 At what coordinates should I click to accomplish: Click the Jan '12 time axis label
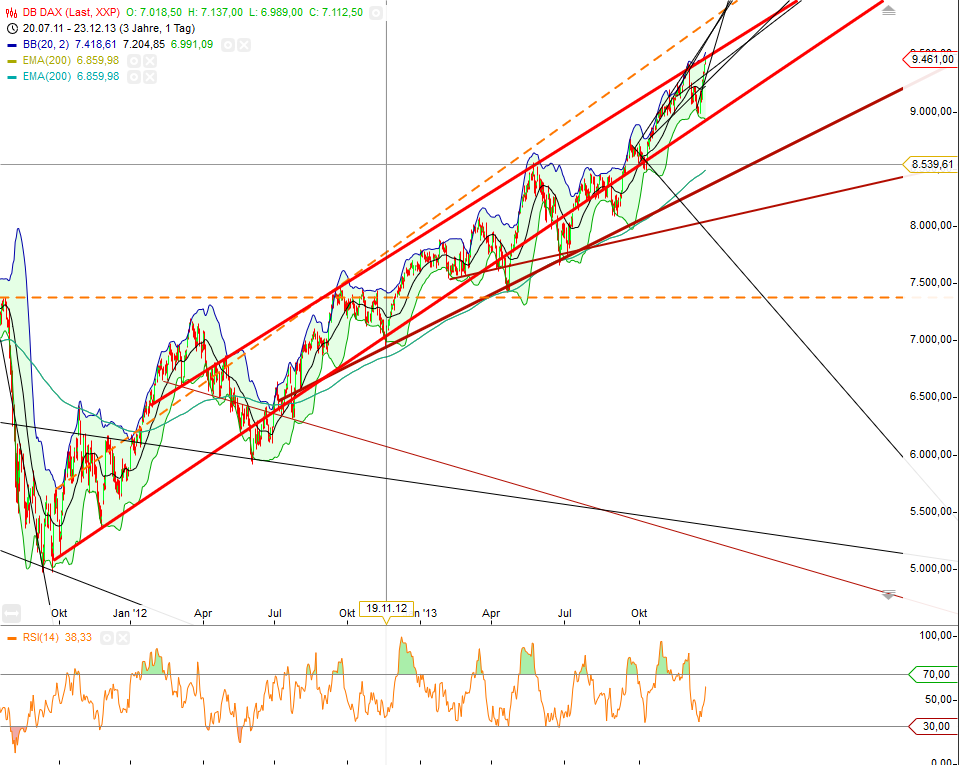pos(130,613)
